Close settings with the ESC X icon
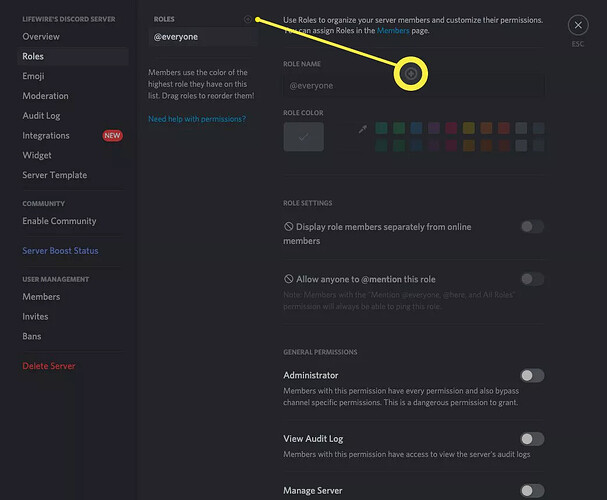 (578, 25)
